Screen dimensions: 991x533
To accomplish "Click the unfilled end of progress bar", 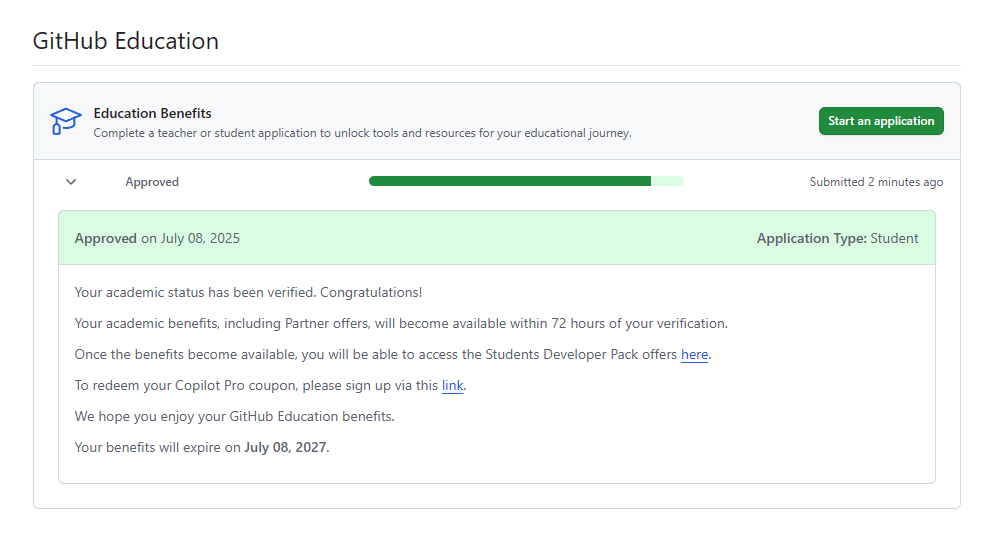I will click(x=667, y=181).
